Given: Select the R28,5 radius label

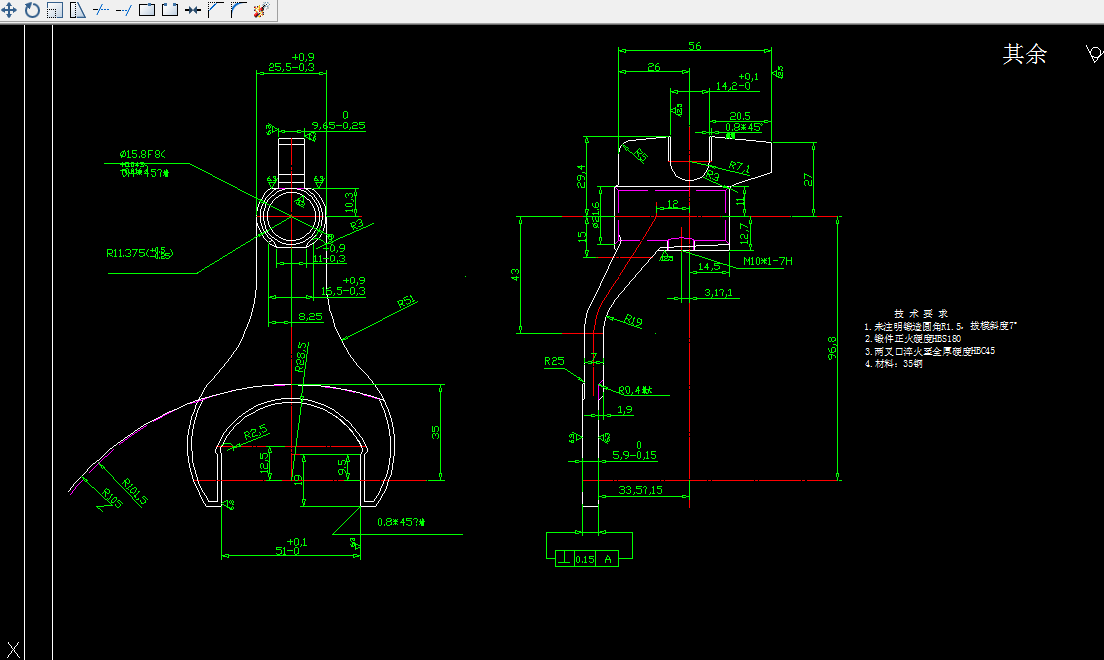Looking at the screenshot, I should (301, 357).
